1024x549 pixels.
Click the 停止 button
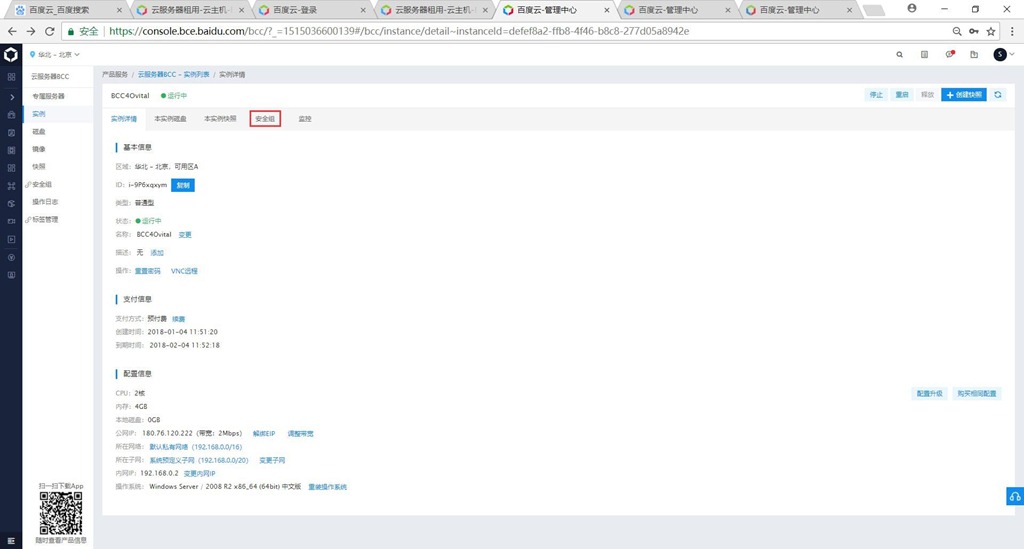(876, 94)
